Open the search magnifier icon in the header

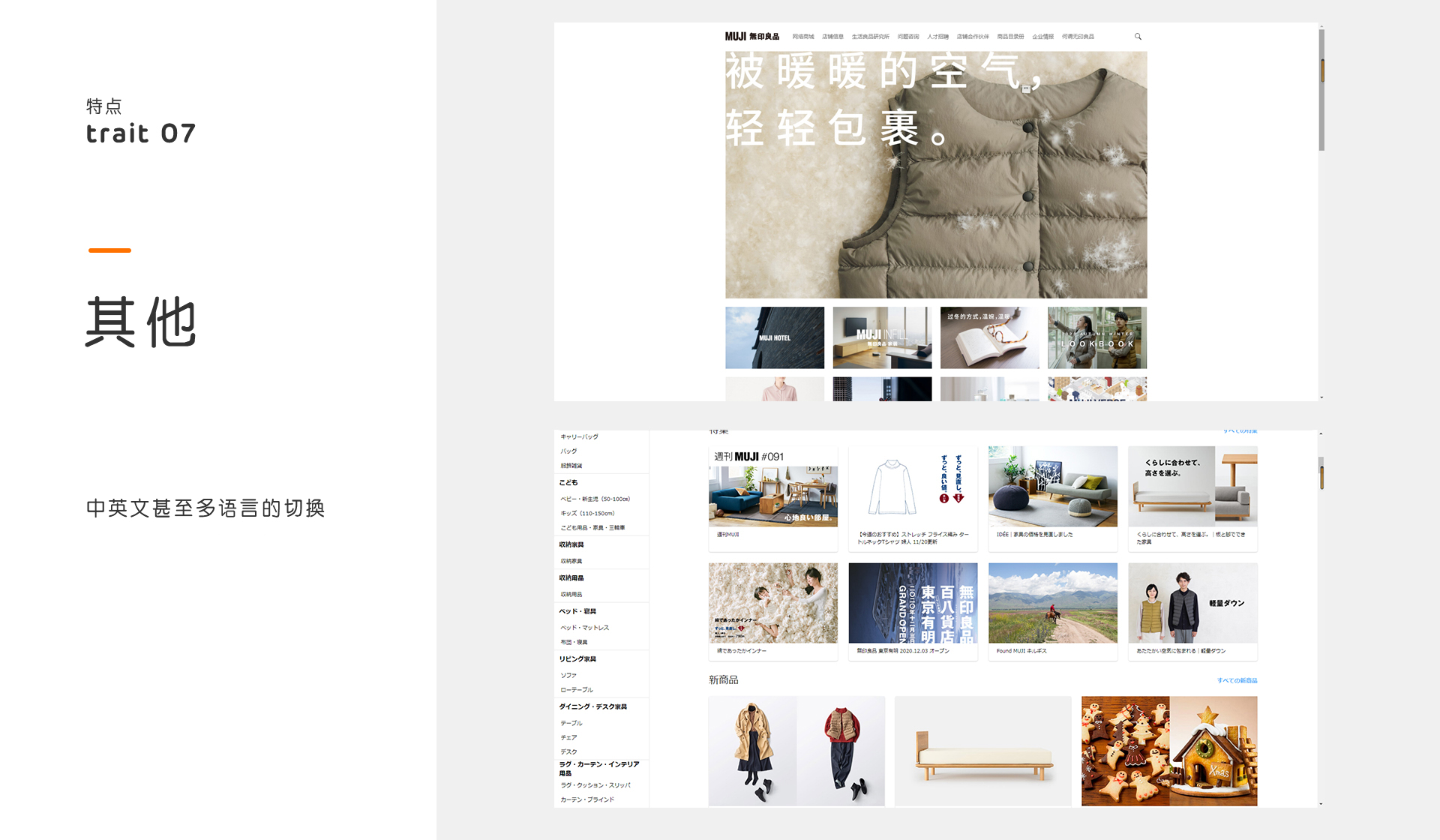(x=1138, y=37)
